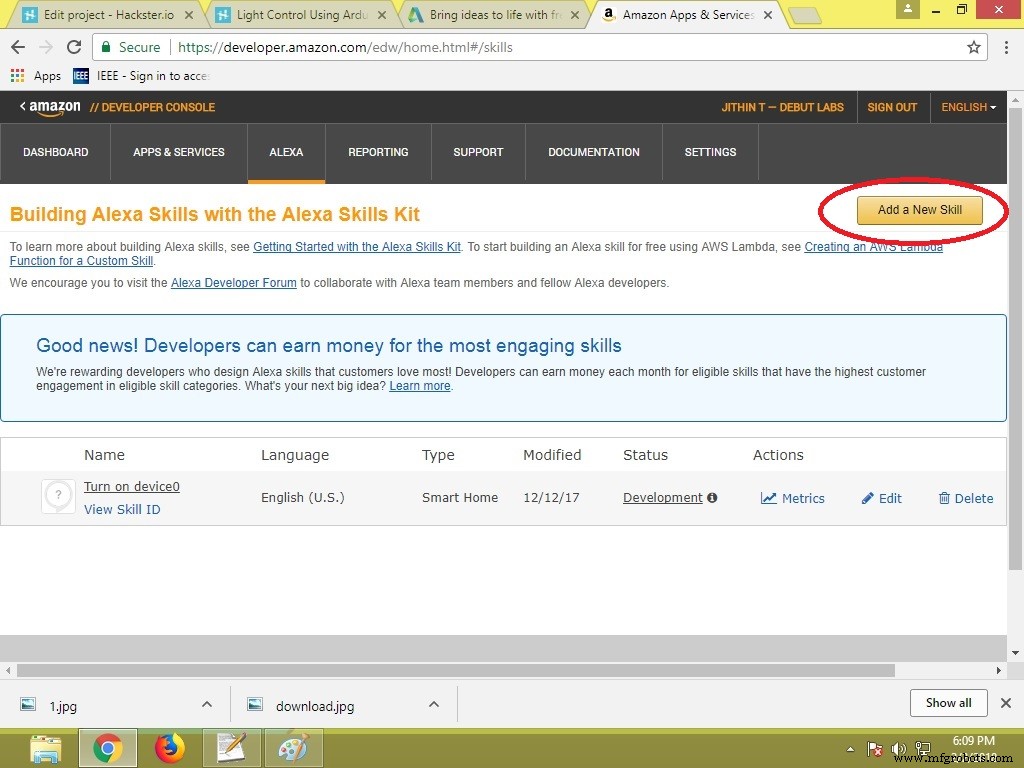Open the APPS & SERVICES tab
The image size is (1024, 768).
[x=179, y=152]
